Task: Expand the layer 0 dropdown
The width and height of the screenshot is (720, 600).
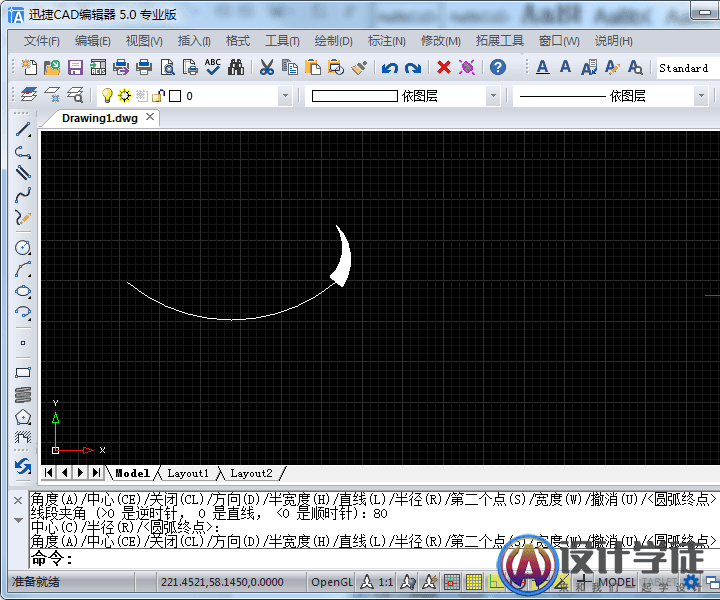Action: tap(285, 96)
